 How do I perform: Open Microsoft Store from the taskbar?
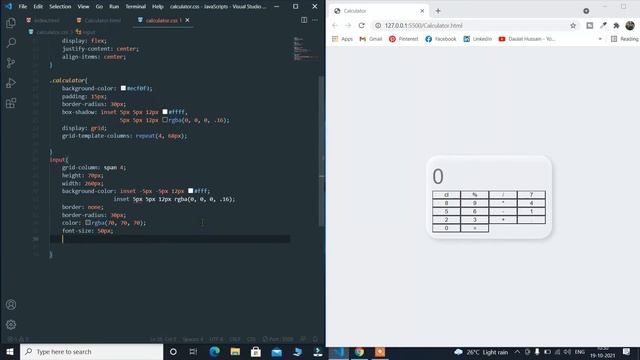tap(256, 351)
